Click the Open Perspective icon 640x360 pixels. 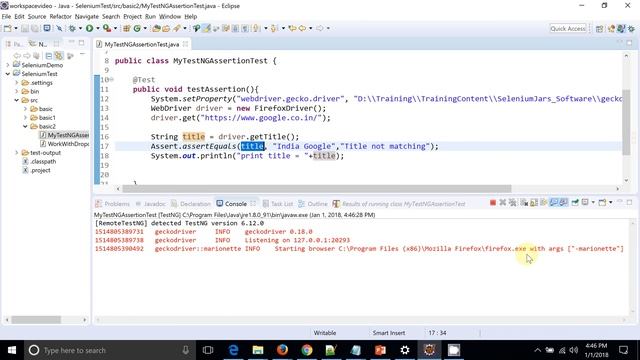pos(599,29)
